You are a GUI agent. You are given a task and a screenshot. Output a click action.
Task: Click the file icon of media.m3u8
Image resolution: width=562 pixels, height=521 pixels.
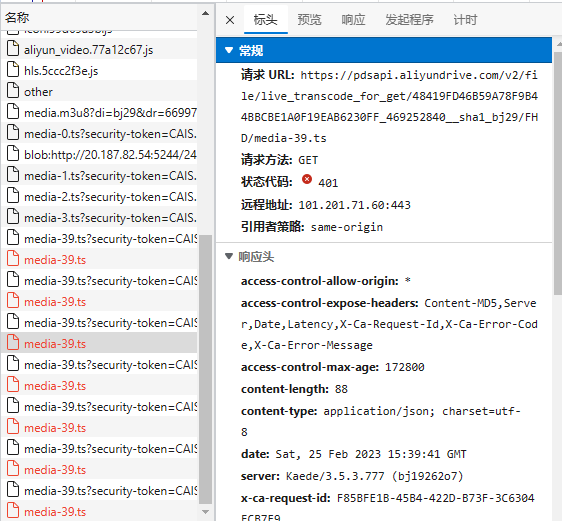[13, 111]
